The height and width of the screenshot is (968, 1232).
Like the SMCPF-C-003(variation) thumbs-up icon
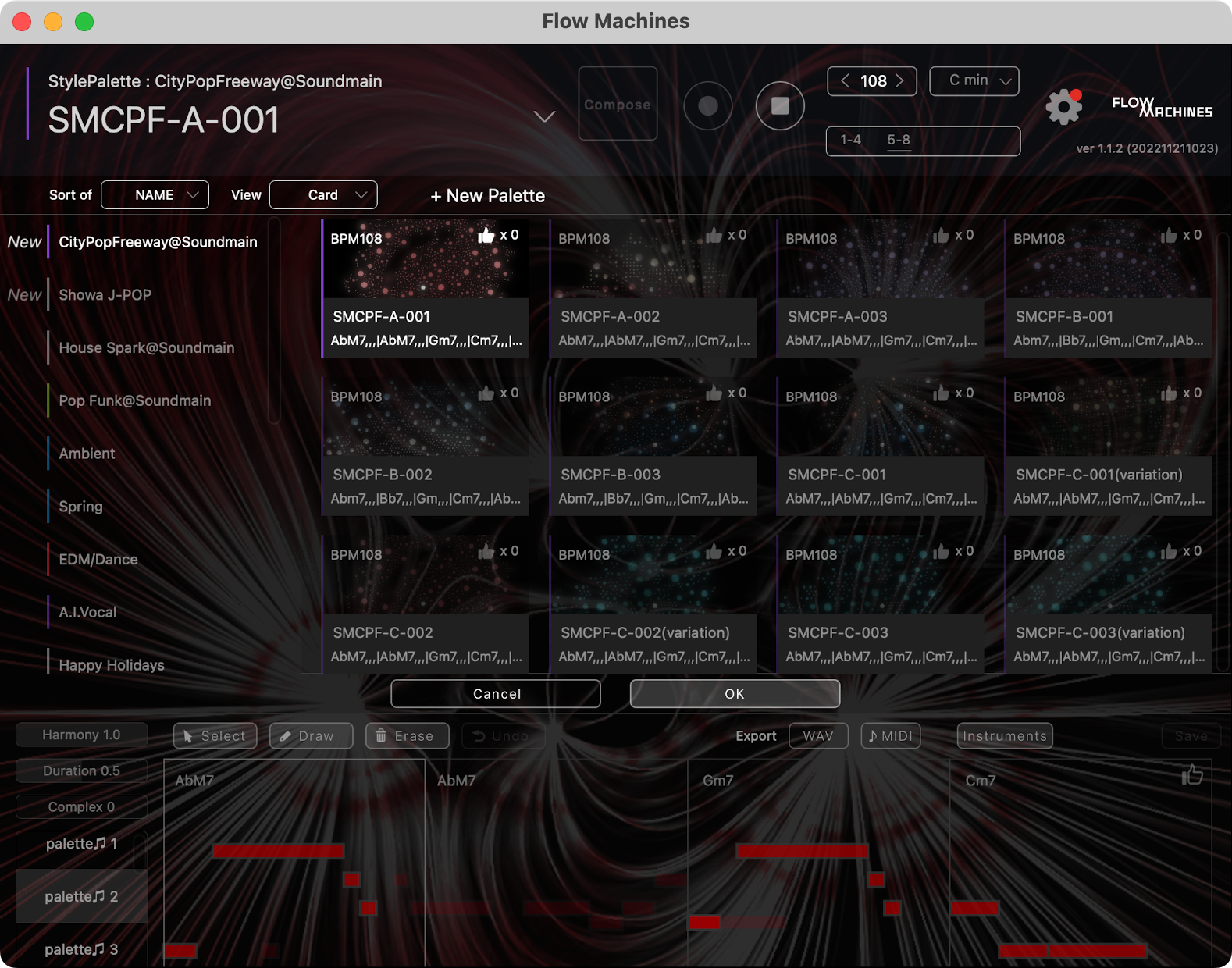(x=1169, y=552)
